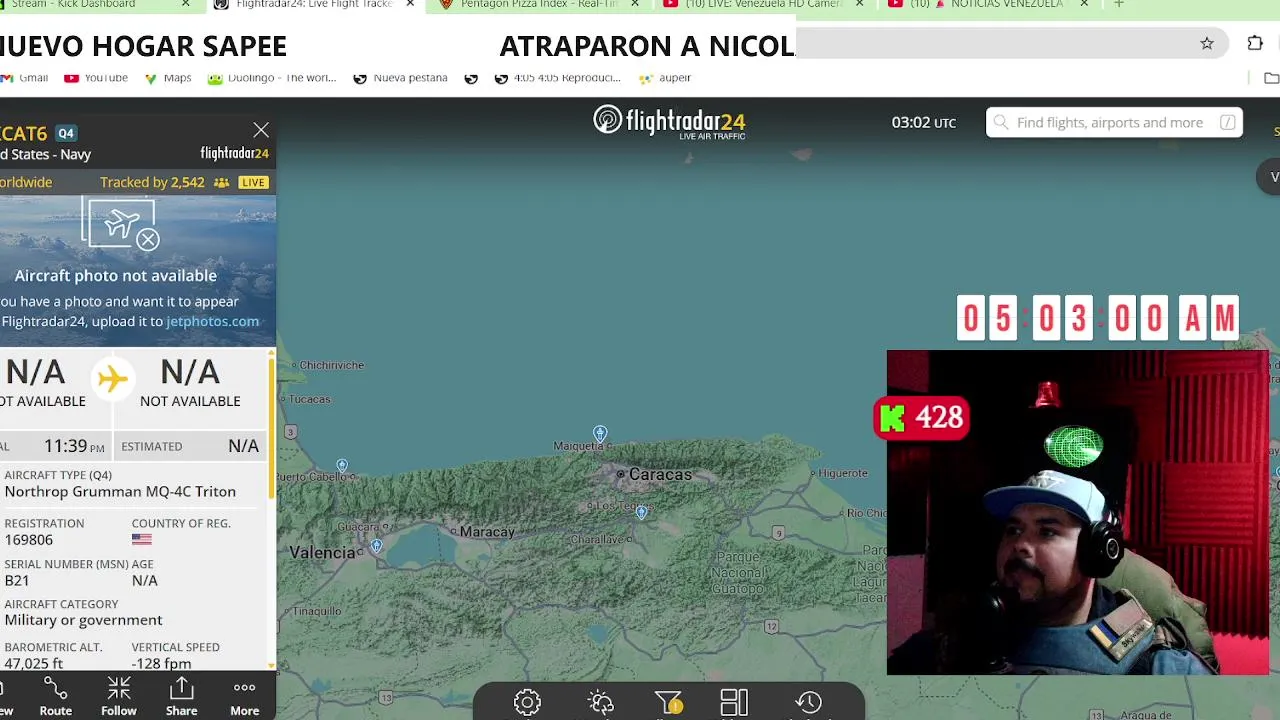Open map Settings gear icon

click(527, 702)
